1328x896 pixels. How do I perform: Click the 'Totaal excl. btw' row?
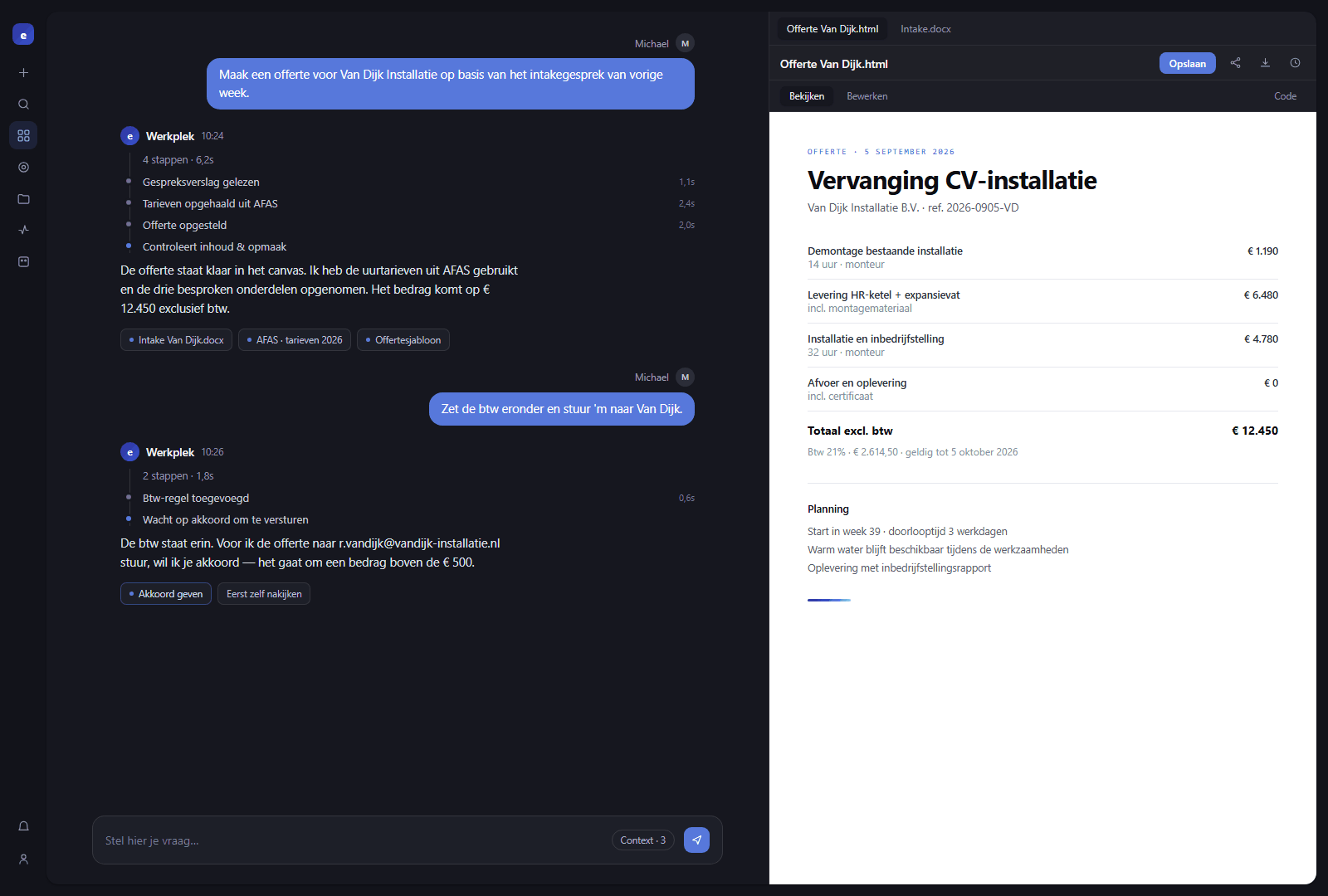(x=1042, y=431)
